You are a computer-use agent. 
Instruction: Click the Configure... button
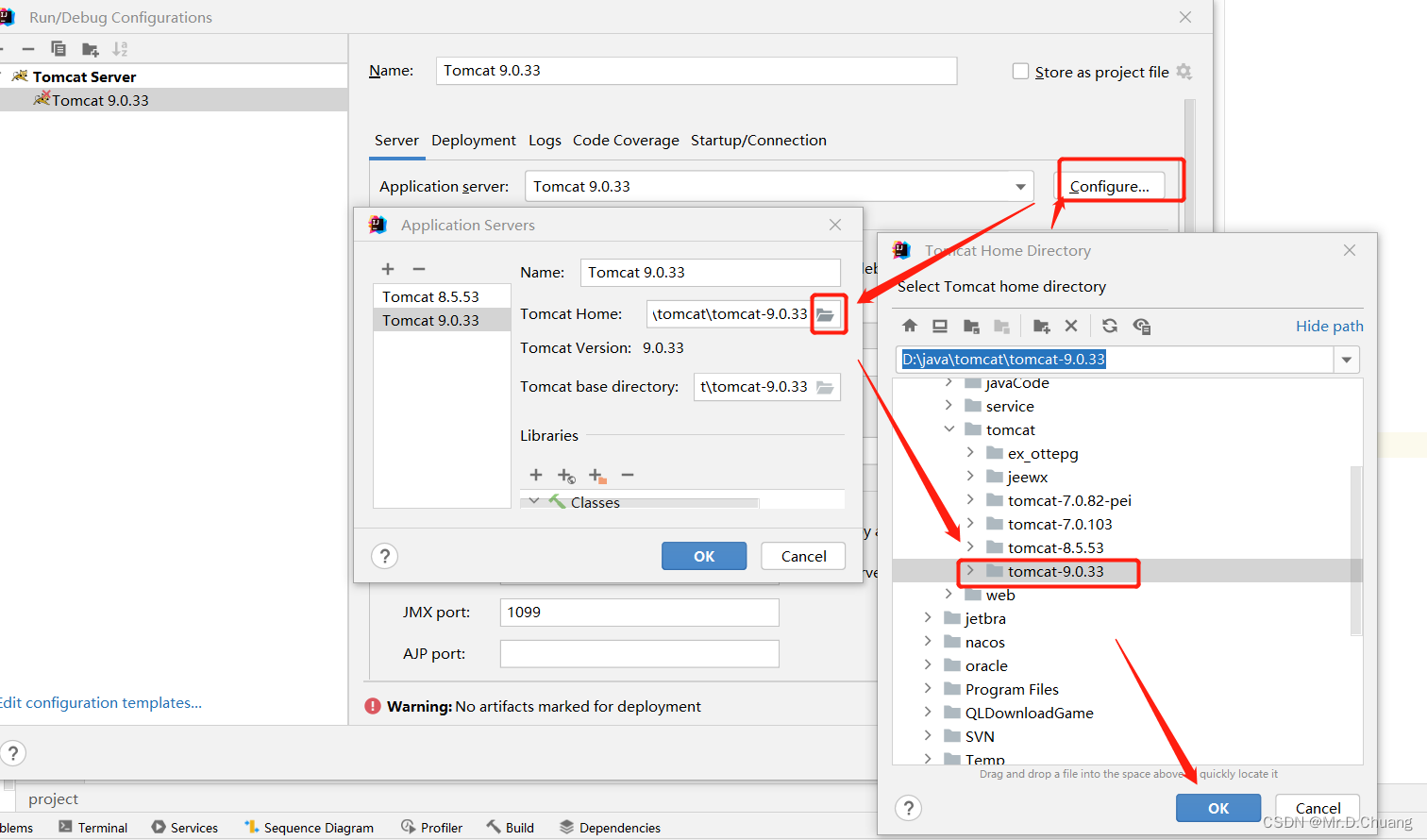click(x=1110, y=187)
